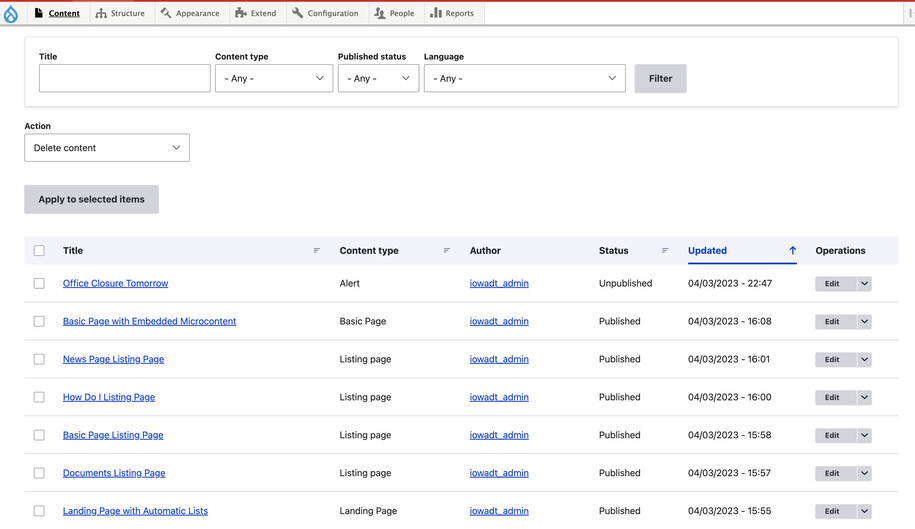
Task: Open the People admin menu
Action: point(394,13)
